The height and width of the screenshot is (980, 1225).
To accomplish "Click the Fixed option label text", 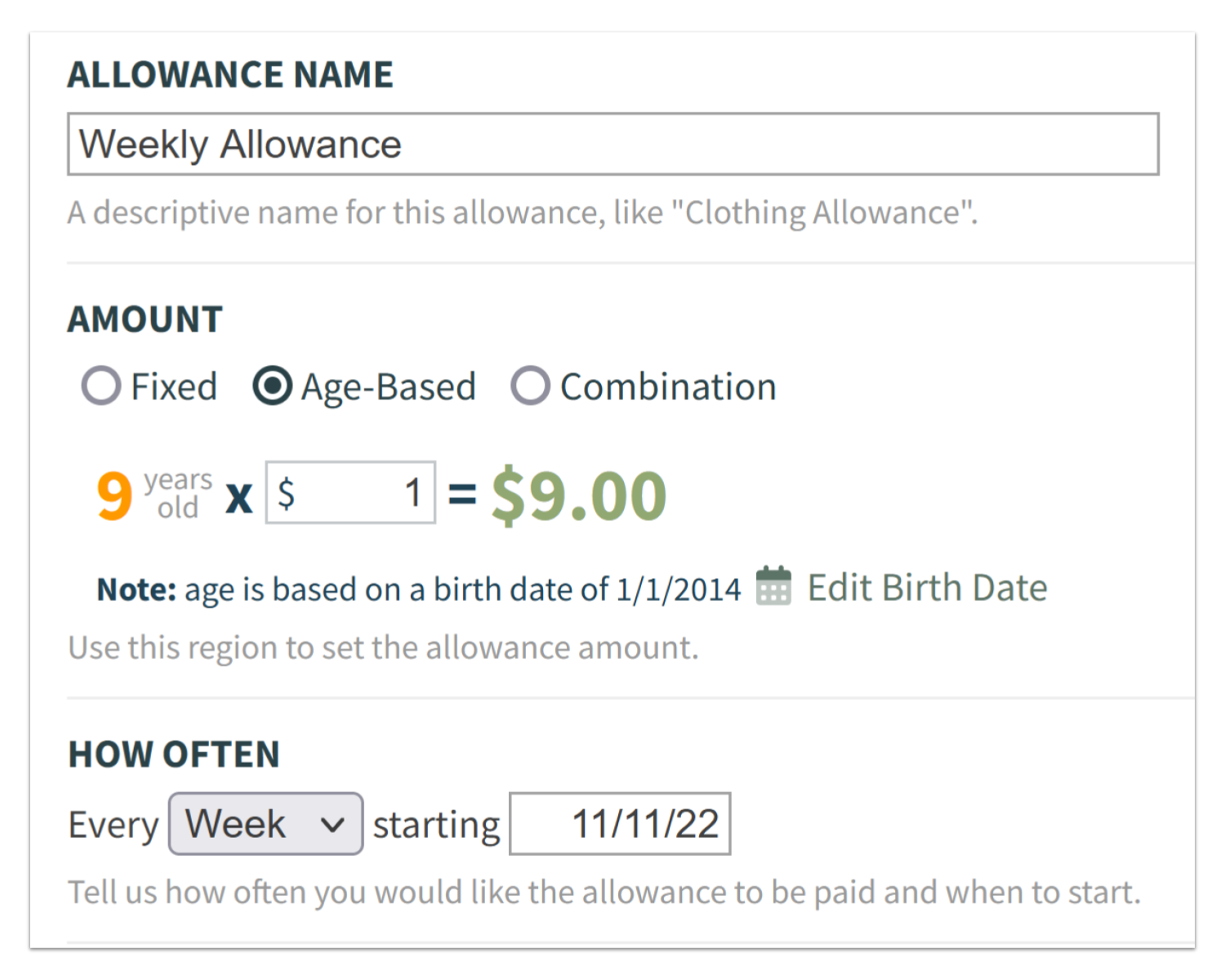I will 174,386.
